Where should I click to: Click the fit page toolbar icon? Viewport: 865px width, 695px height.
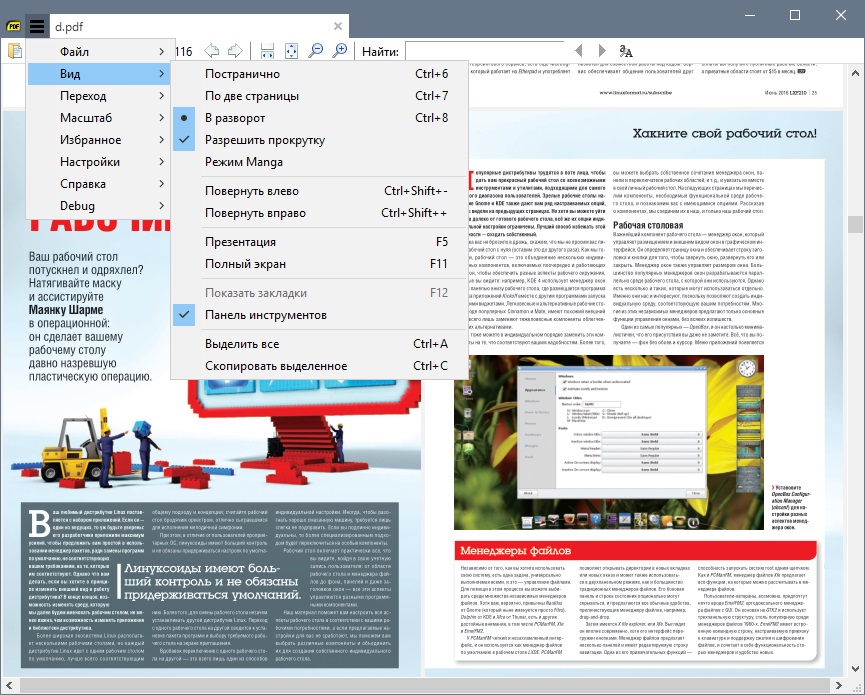(291, 51)
